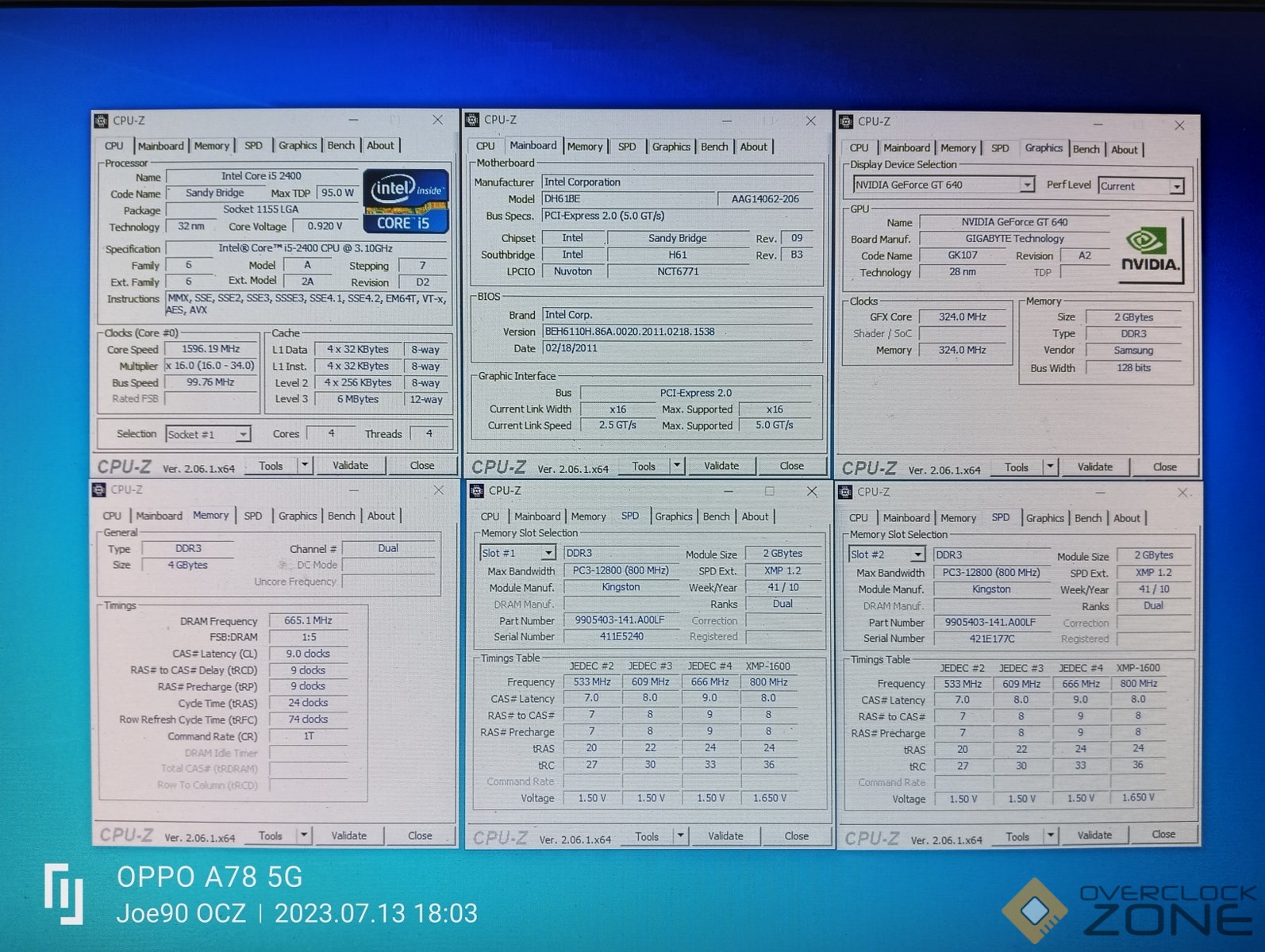This screenshot has height=952, width=1265.
Task: Click the CPU-Z title icon of the memory Timings window
Action: [x=99, y=489]
